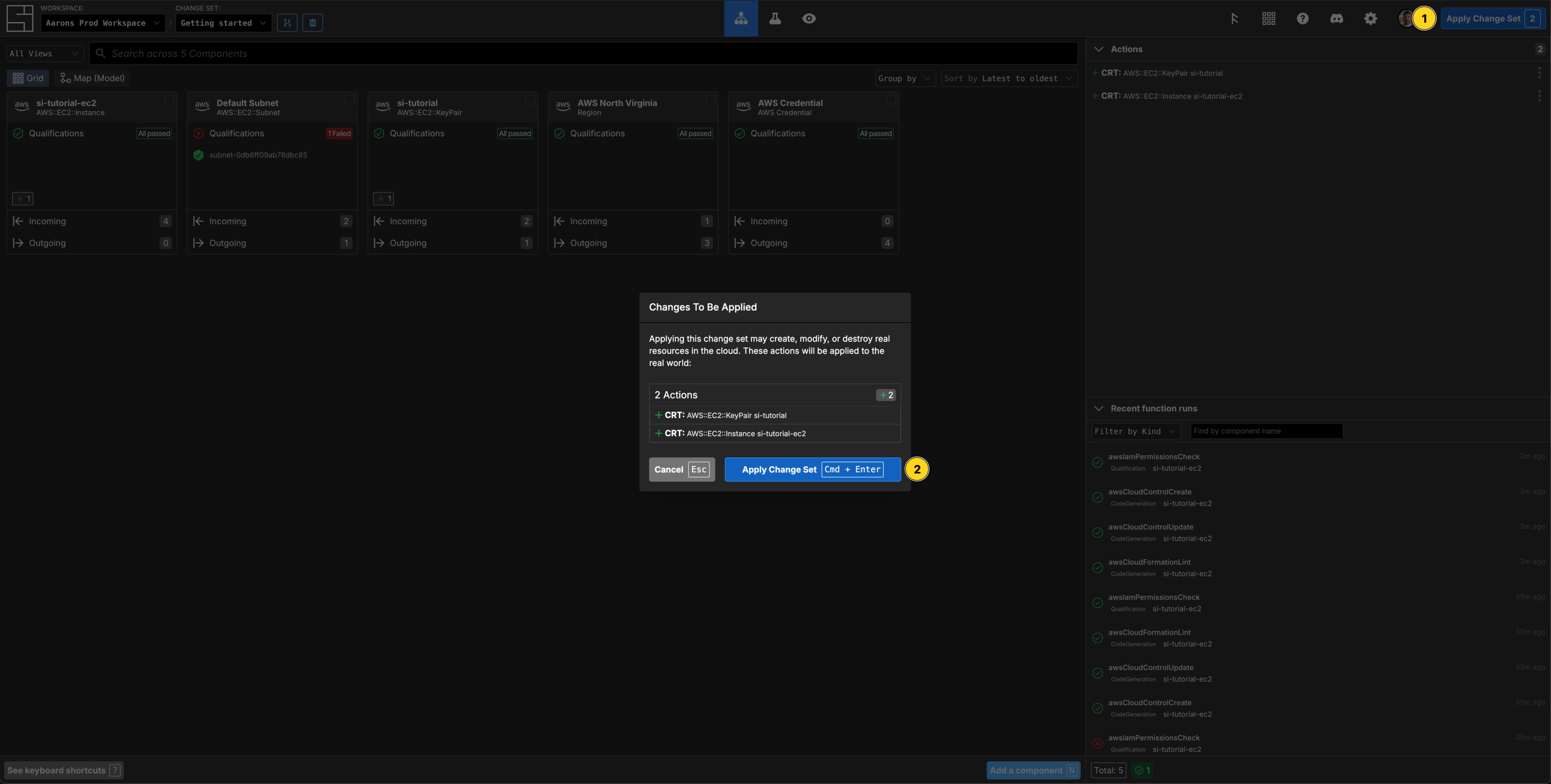
Task: Switch to the Grid tab
Action: (29, 78)
